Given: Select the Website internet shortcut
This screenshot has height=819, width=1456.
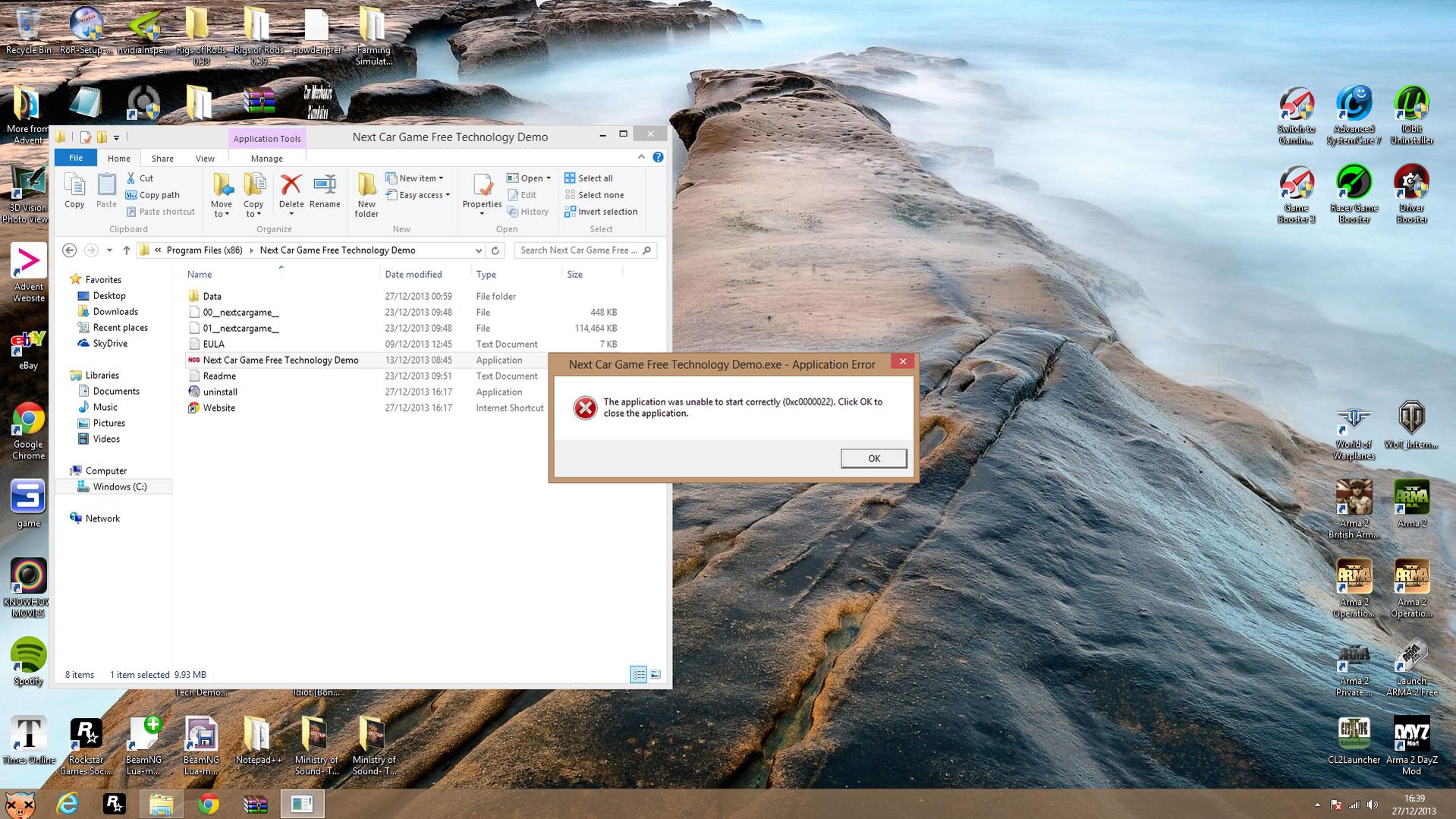Looking at the screenshot, I should click(219, 408).
